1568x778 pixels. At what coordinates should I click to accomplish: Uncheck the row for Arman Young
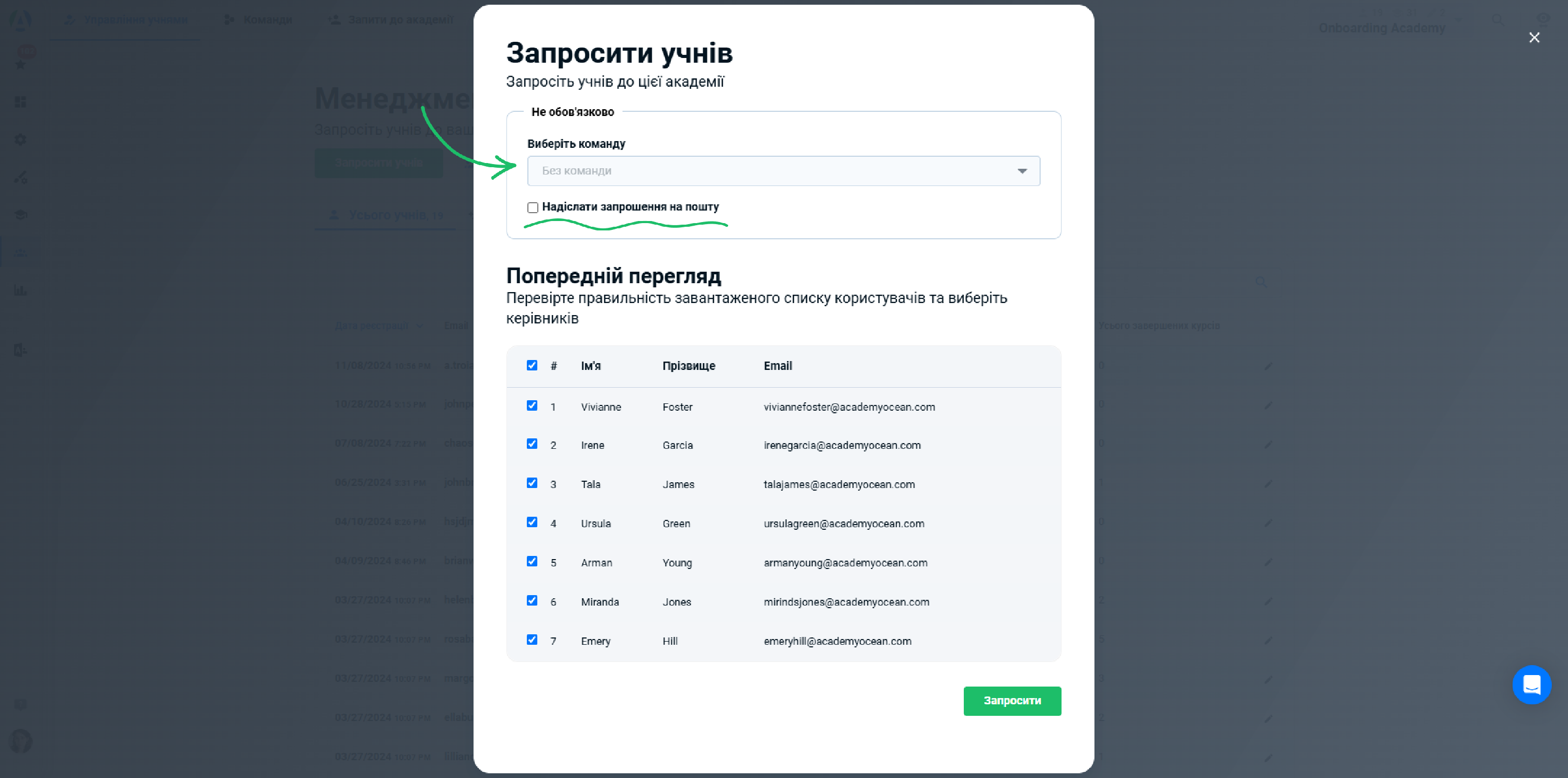pos(532,561)
